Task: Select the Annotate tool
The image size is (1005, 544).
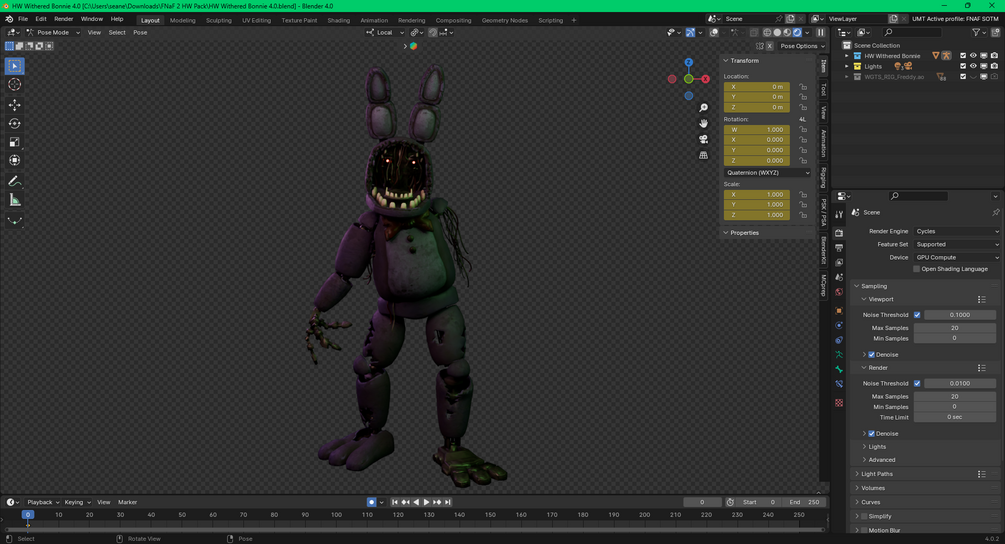Action: click(x=15, y=181)
